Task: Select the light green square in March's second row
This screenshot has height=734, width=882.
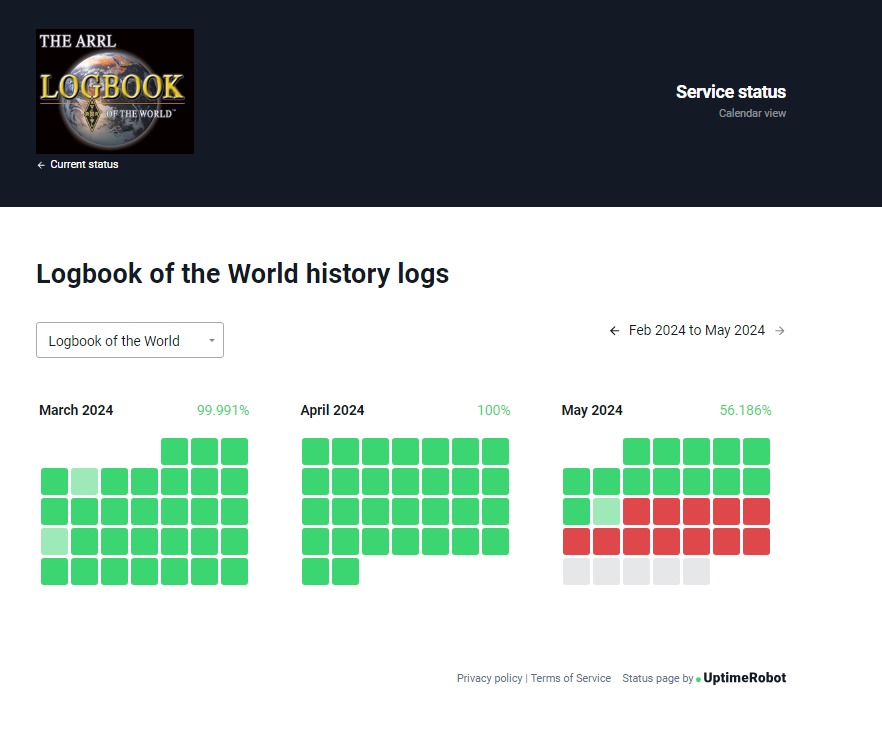Action: (x=84, y=481)
